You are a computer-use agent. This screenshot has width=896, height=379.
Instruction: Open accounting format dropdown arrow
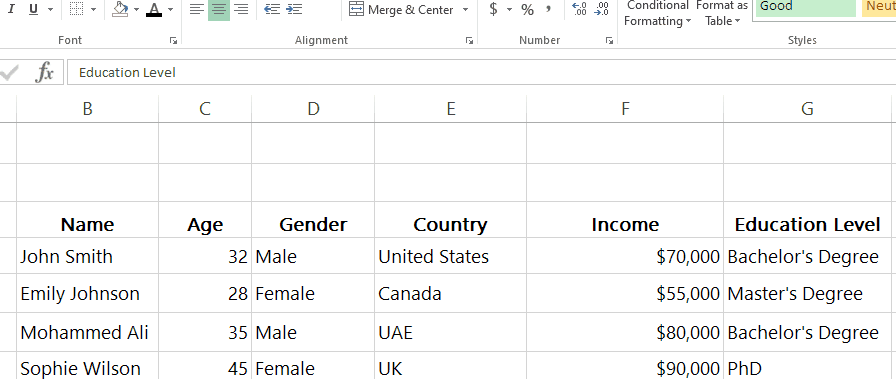pos(509,9)
